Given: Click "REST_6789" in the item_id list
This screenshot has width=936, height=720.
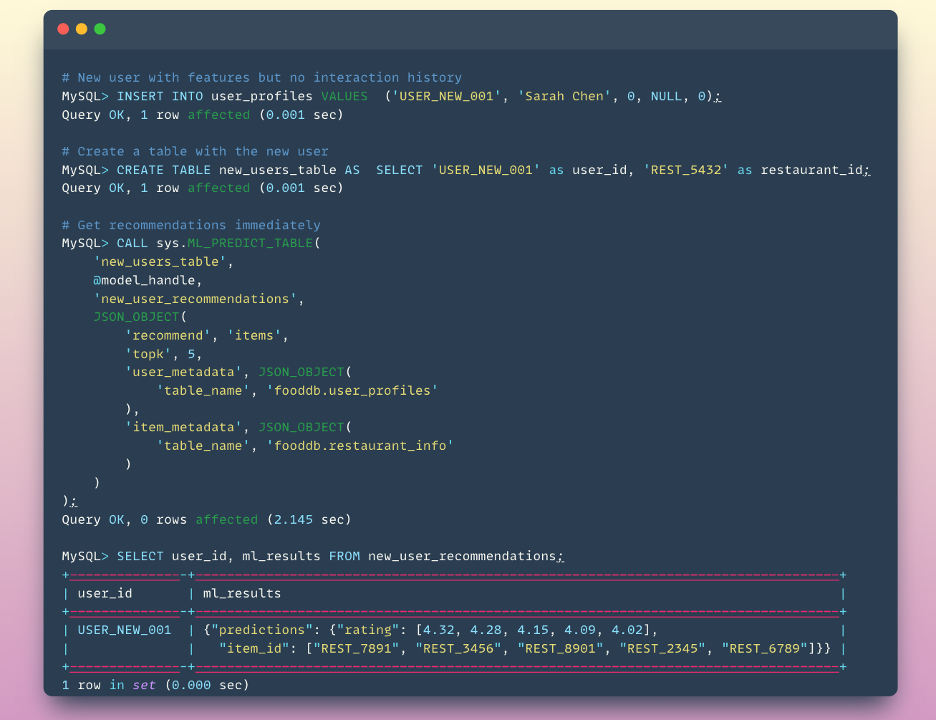Looking at the screenshot, I should 765,648.
